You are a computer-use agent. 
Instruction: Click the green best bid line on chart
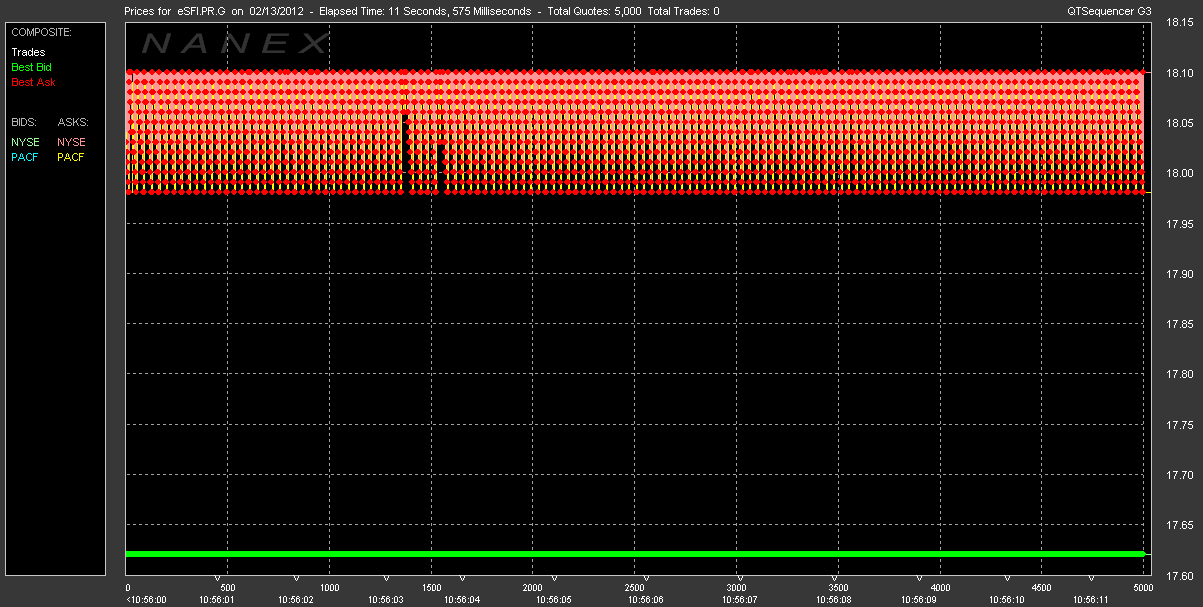(x=635, y=553)
